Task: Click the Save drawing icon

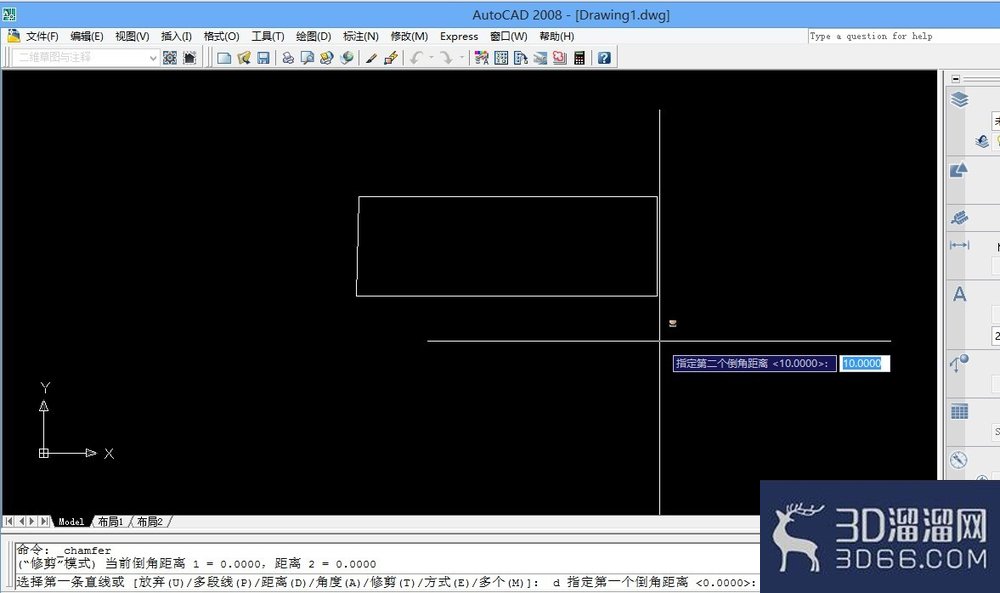Action: [x=263, y=58]
